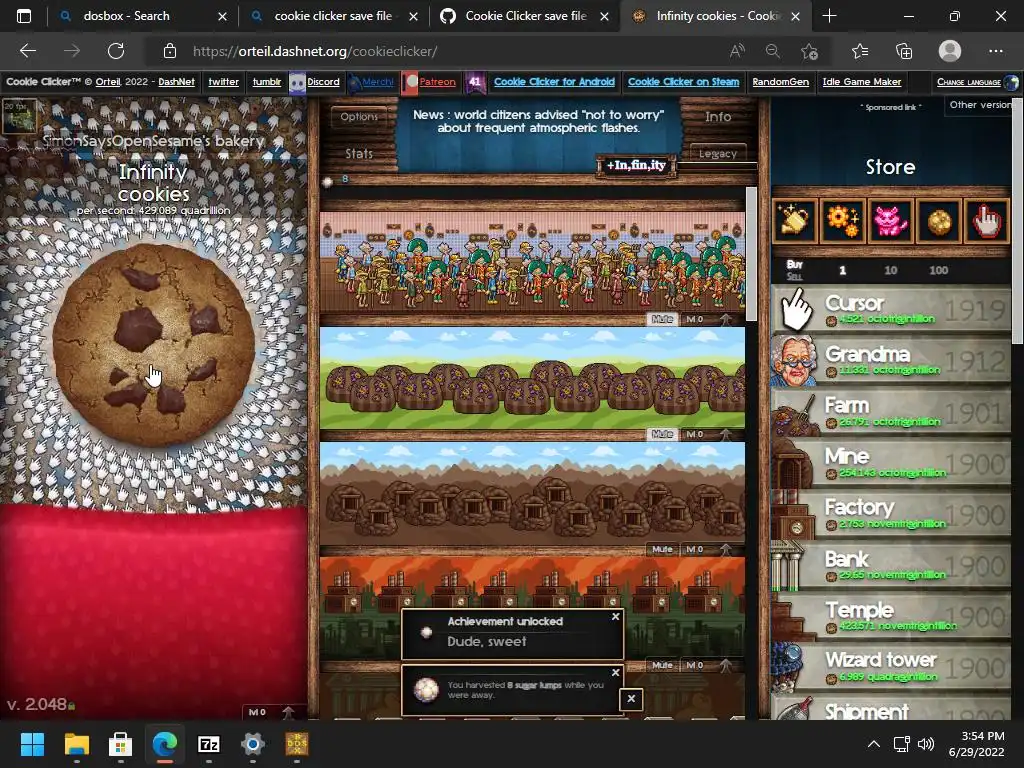Open the Info panel

718,116
